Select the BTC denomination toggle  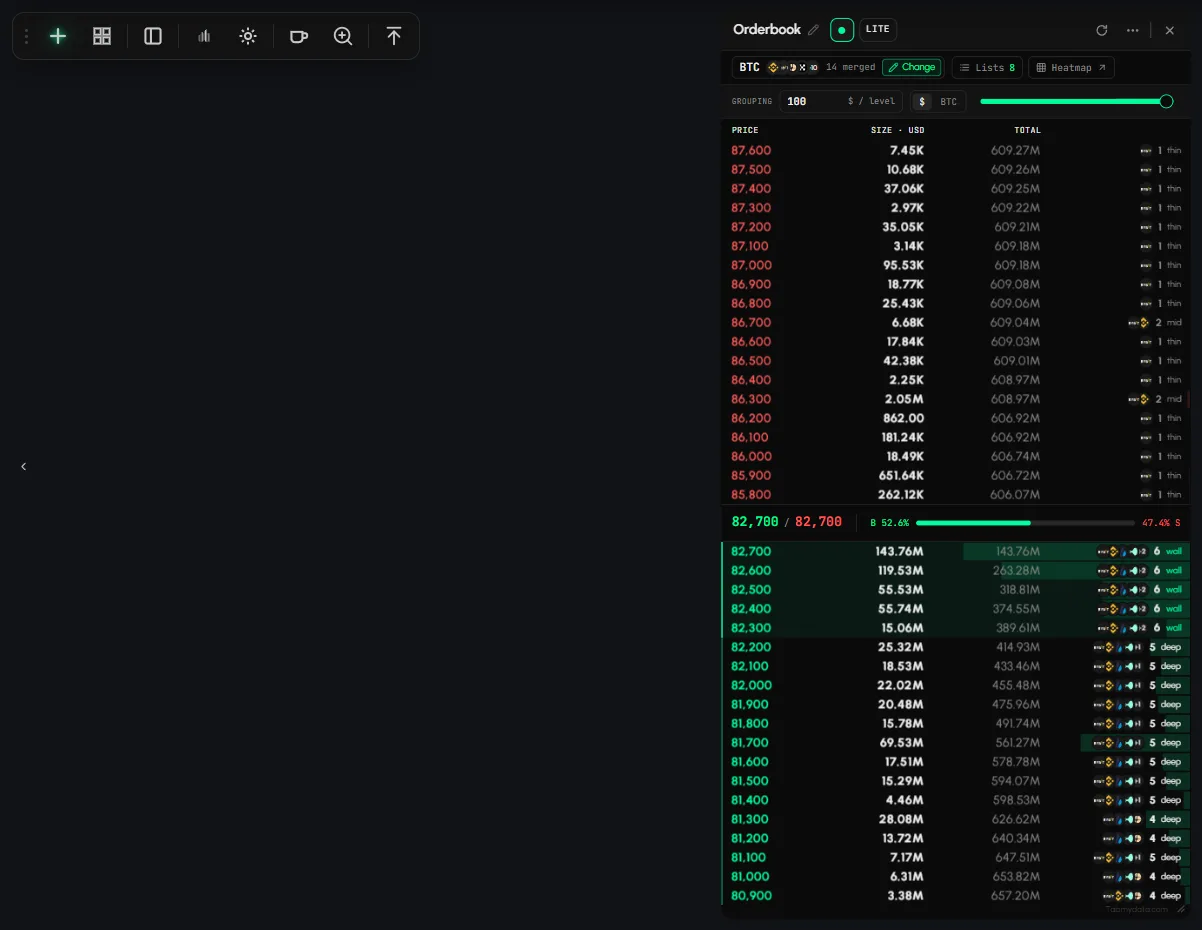tap(949, 101)
